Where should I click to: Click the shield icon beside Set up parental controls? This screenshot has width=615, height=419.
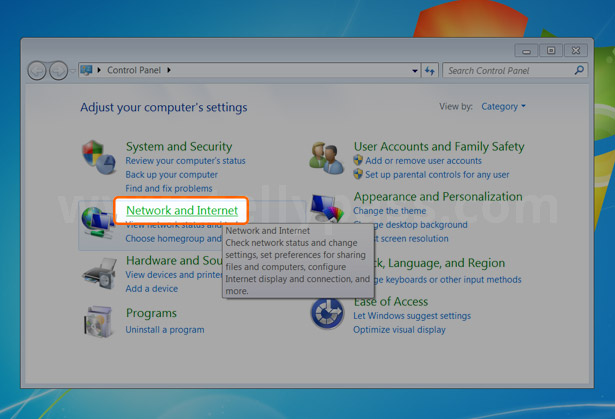[x=358, y=174]
